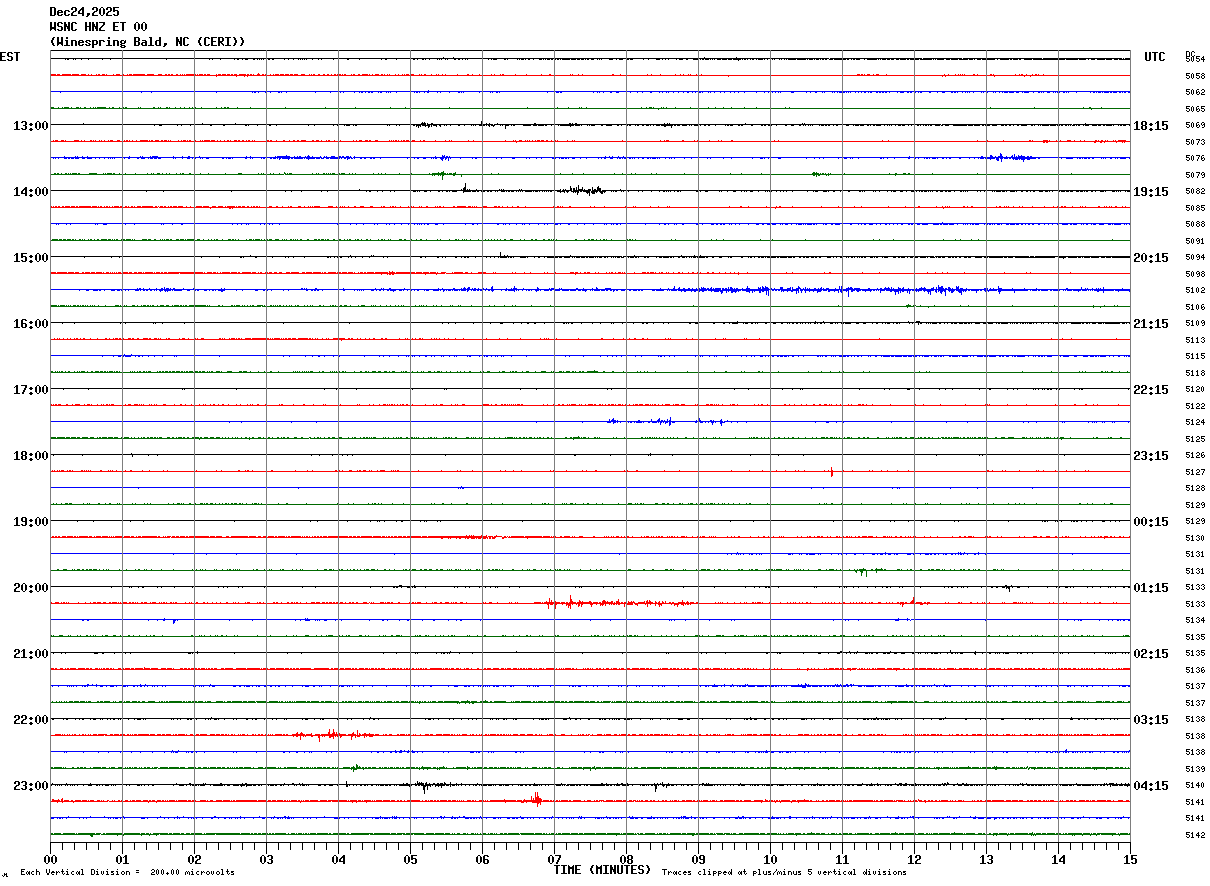1210x886 pixels.
Task: Click the 21:15 UTC time label
Action: (x=1151, y=324)
